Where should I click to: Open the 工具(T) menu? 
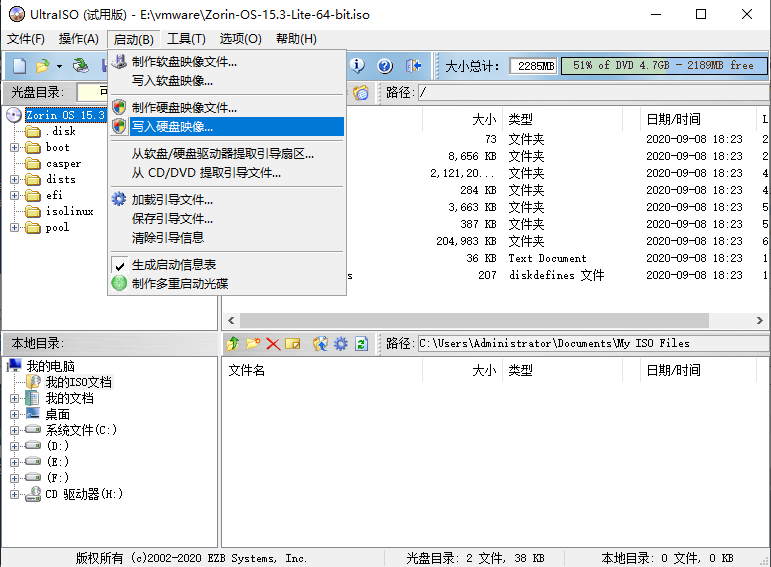coord(186,39)
